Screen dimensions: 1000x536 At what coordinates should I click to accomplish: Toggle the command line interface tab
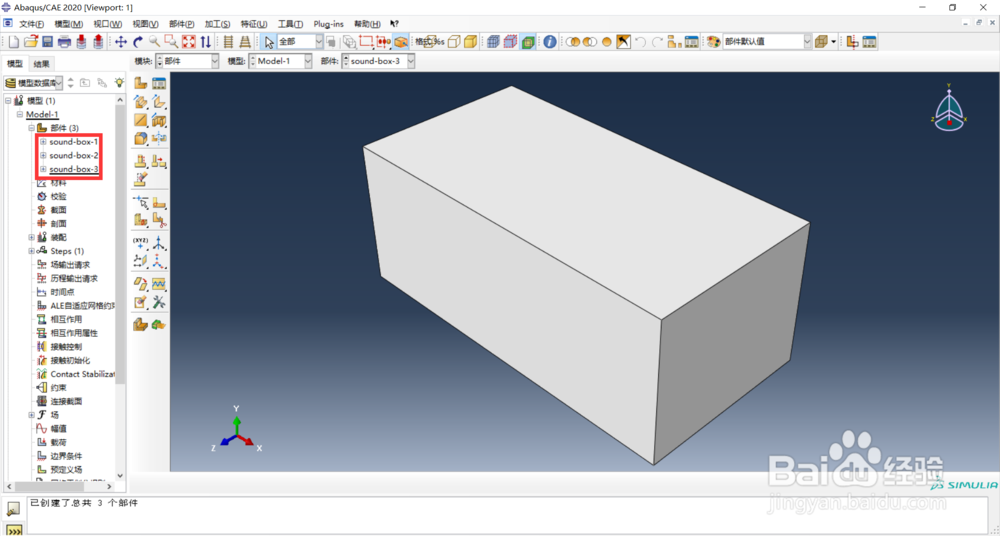(x=13, y=530)
